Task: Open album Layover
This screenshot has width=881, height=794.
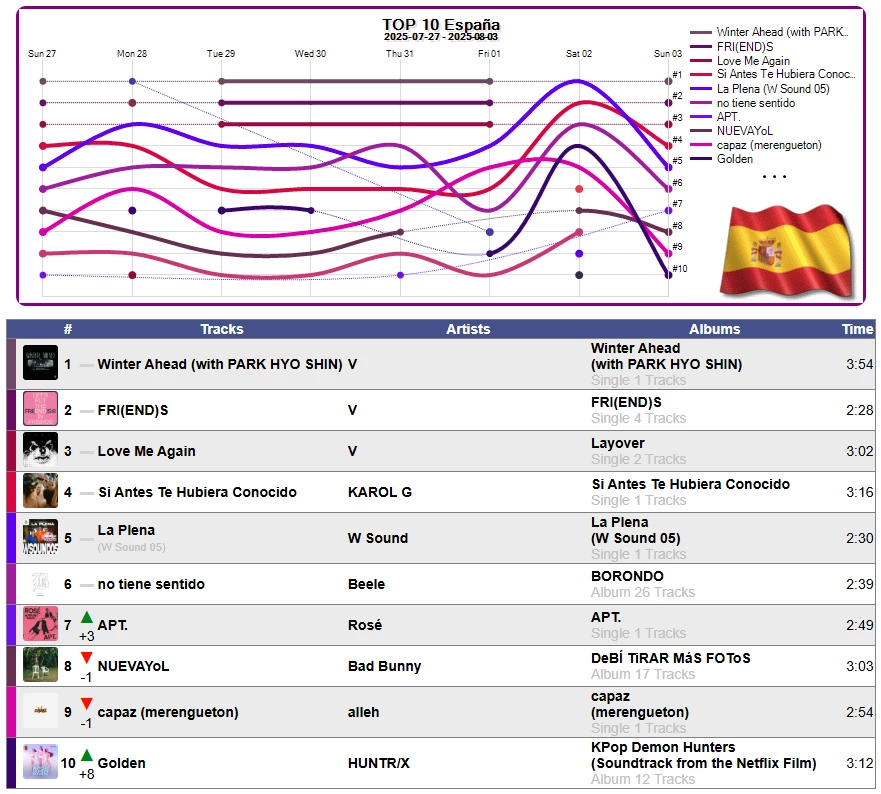Action: click(617, 443)
